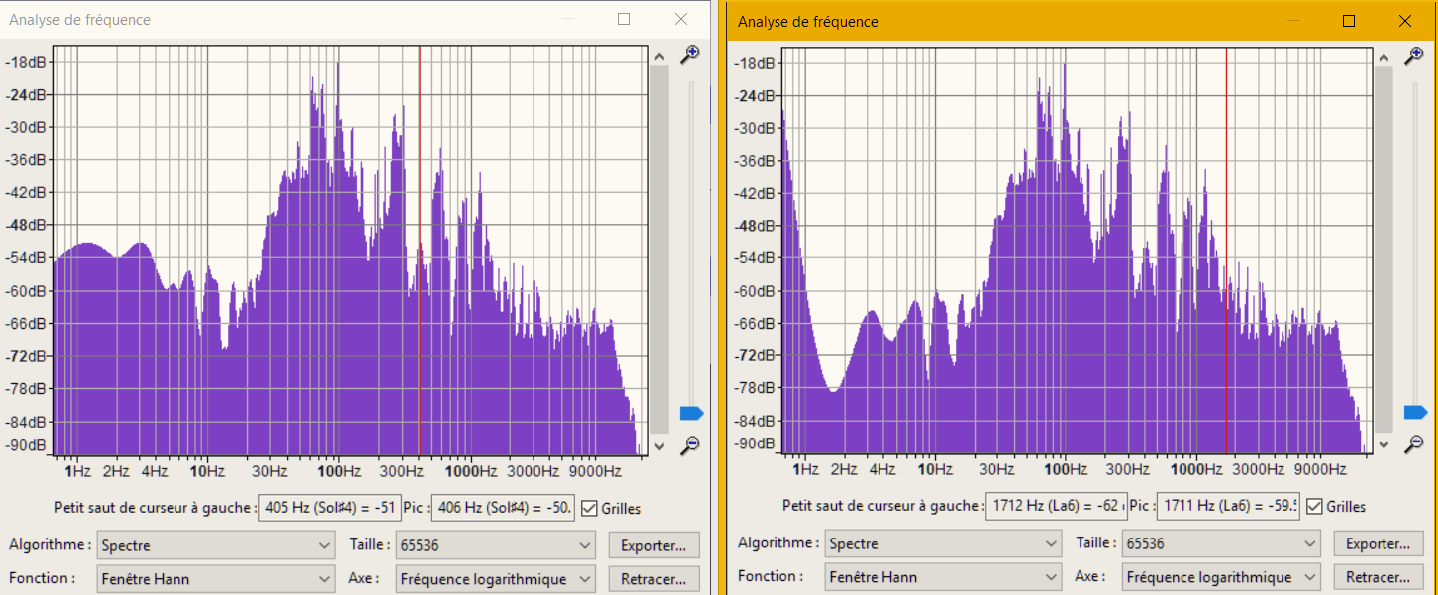Click the blue zoom slider handle, right window
The height and width of the screenshot is (595, 1438).
(1415, 412)
